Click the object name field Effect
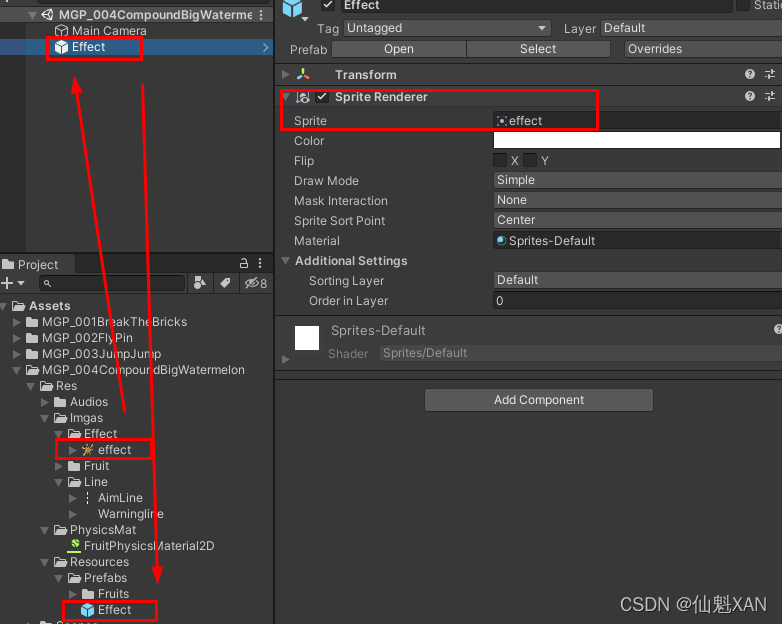Viewport: 782px width, 624px height. tap(537, 5)
